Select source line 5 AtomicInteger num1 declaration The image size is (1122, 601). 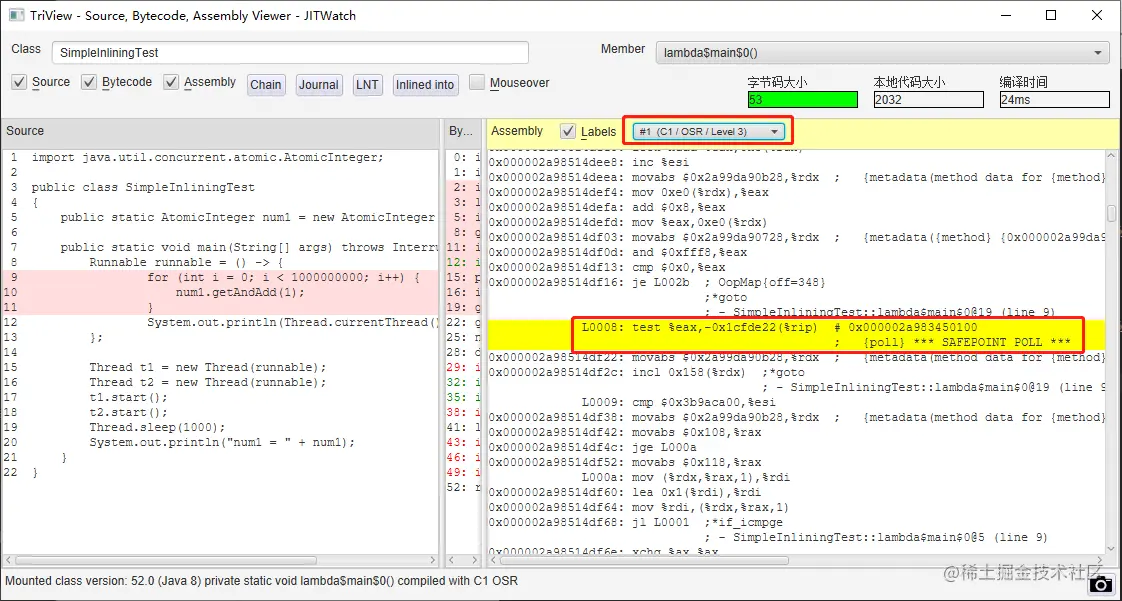[220, 218]
